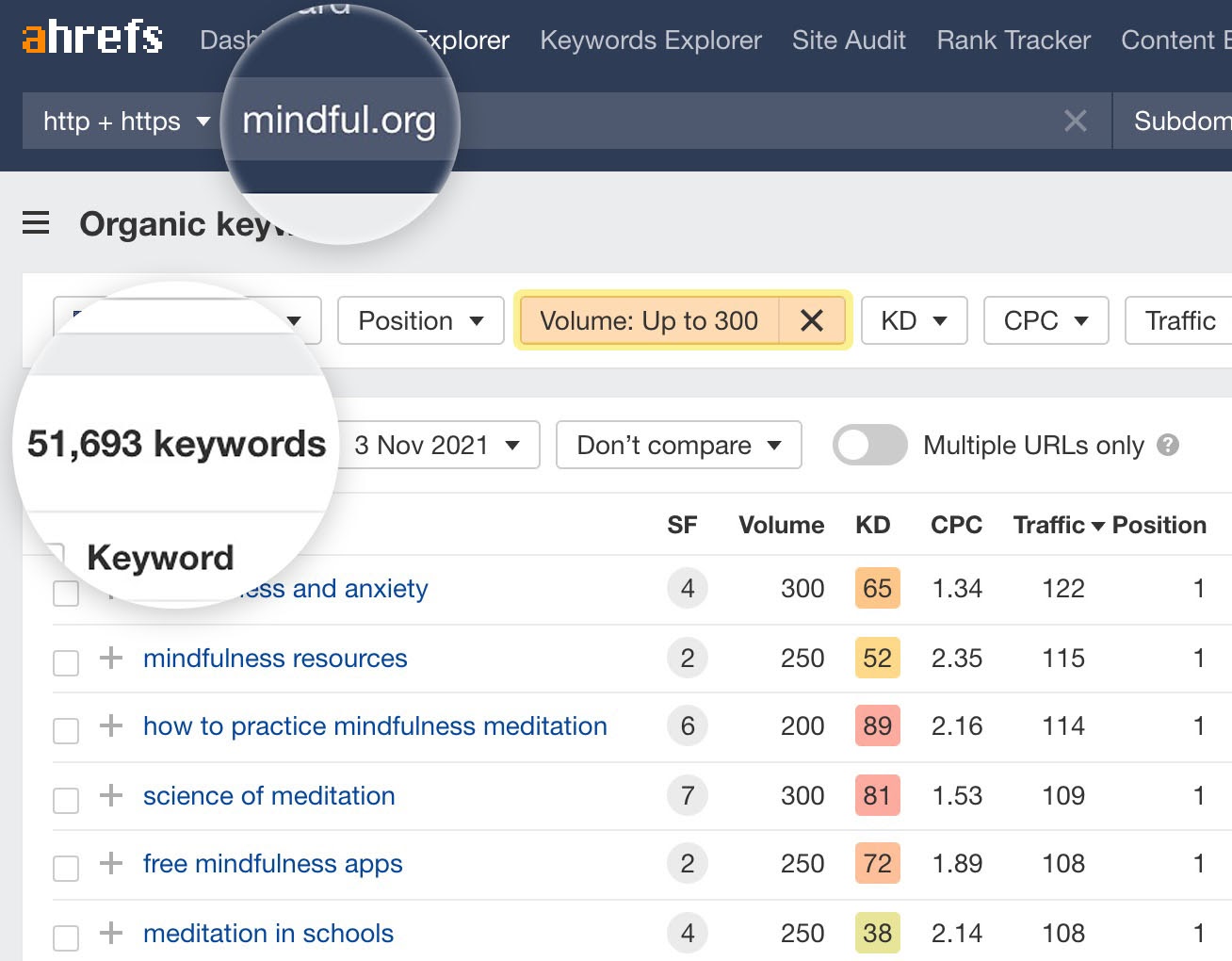Enable the Multiple URLs only toggle
The image size is (1232, 961).
(x=868, y=445)
